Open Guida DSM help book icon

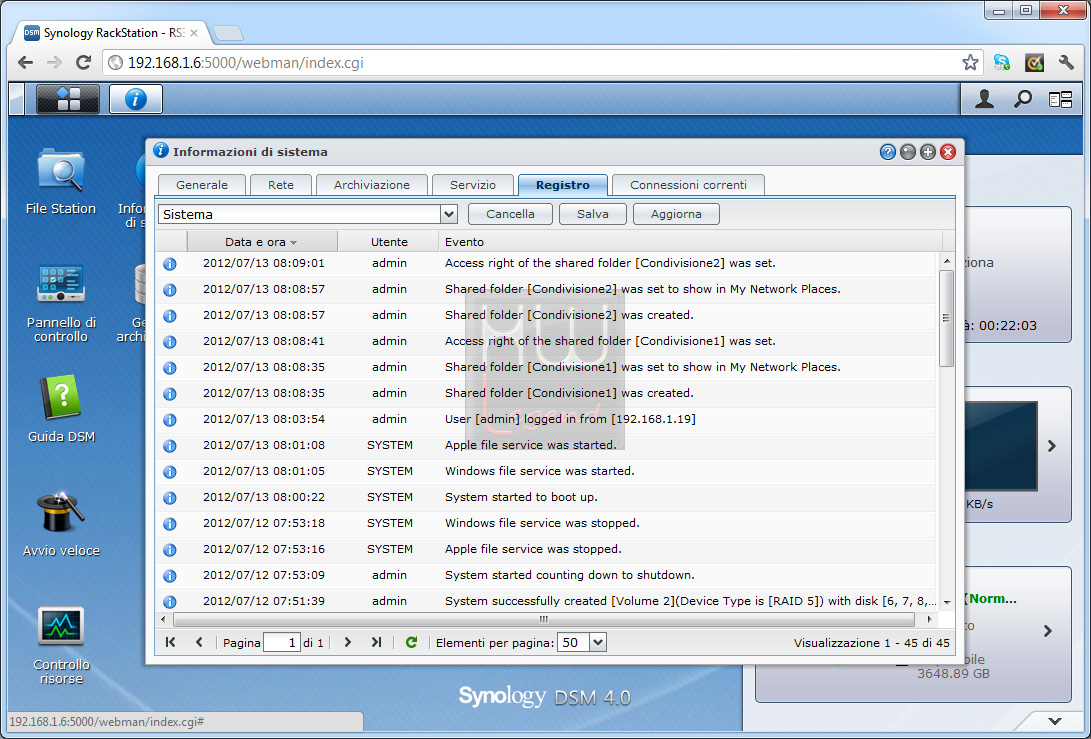point(61,409)
